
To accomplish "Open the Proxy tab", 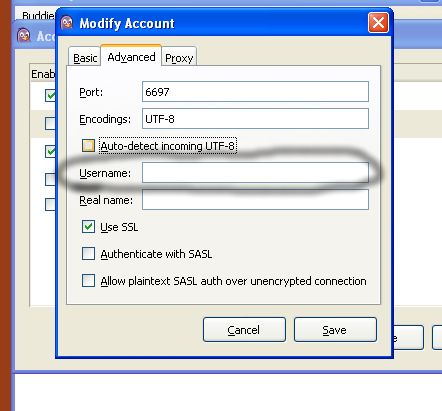I will (179, 57).
